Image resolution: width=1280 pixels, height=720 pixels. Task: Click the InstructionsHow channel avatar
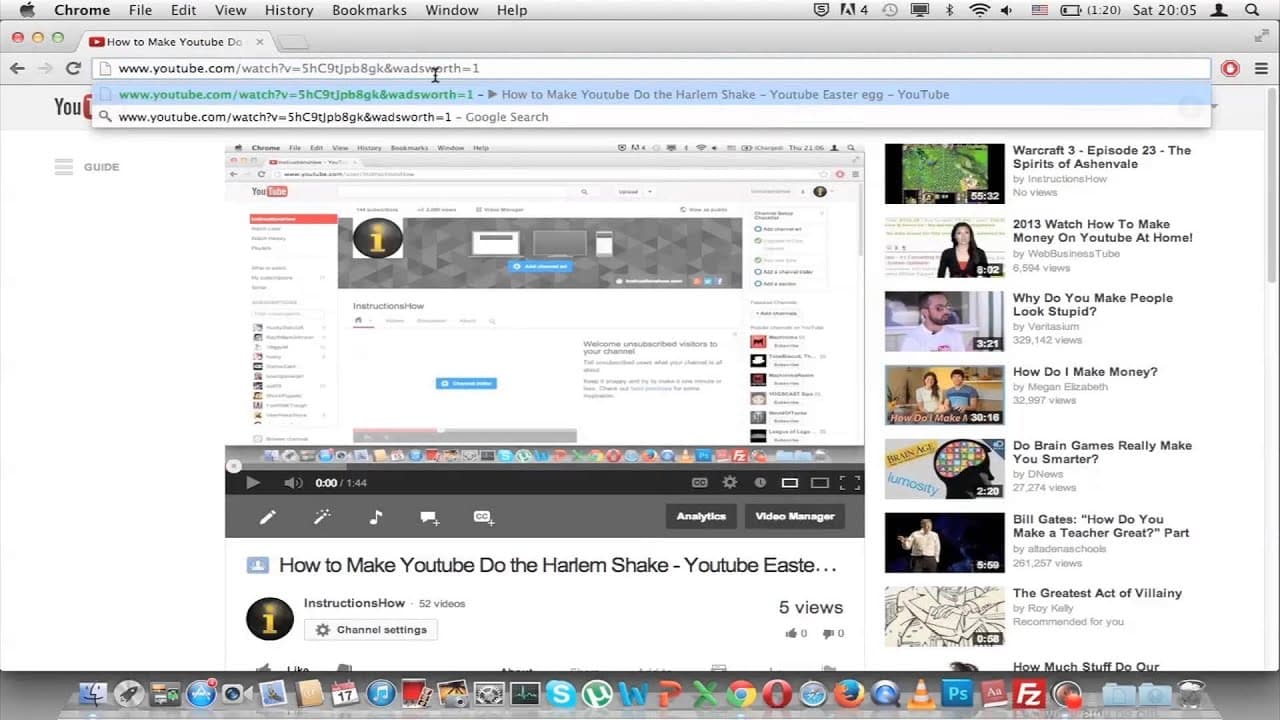point(270,619)
